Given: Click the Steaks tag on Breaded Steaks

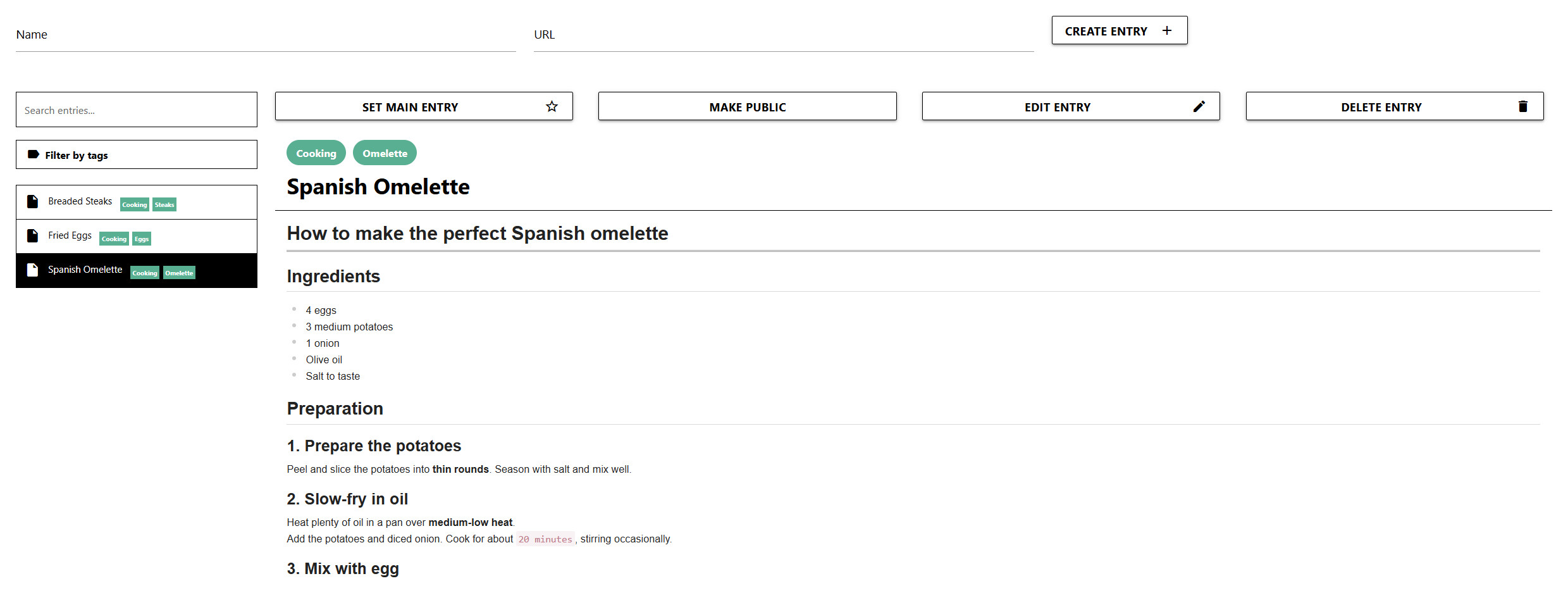Looking at the screenshot, I should 164,204.
